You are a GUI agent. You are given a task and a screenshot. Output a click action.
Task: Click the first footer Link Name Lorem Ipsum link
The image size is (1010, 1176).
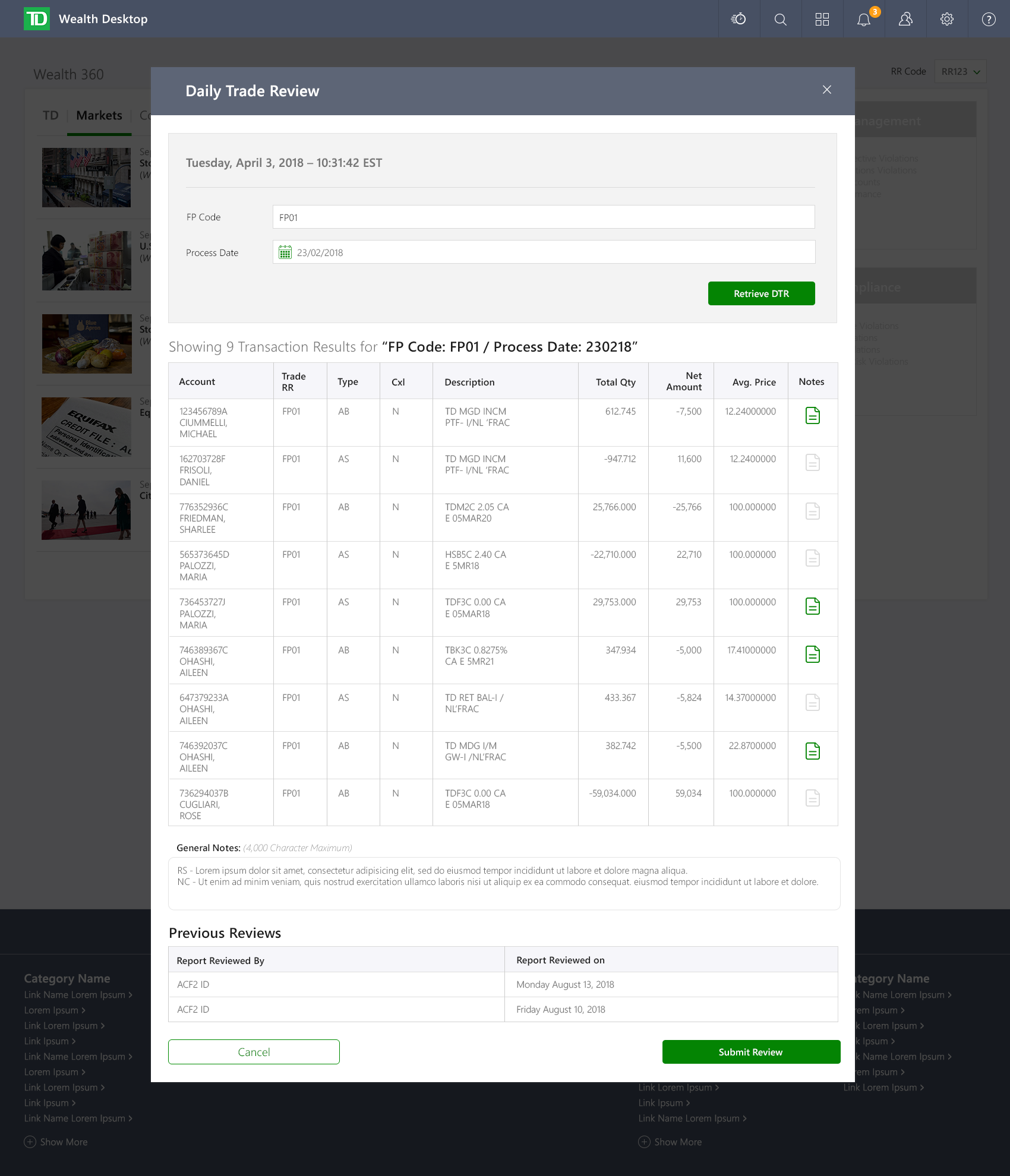click(78, 994)
